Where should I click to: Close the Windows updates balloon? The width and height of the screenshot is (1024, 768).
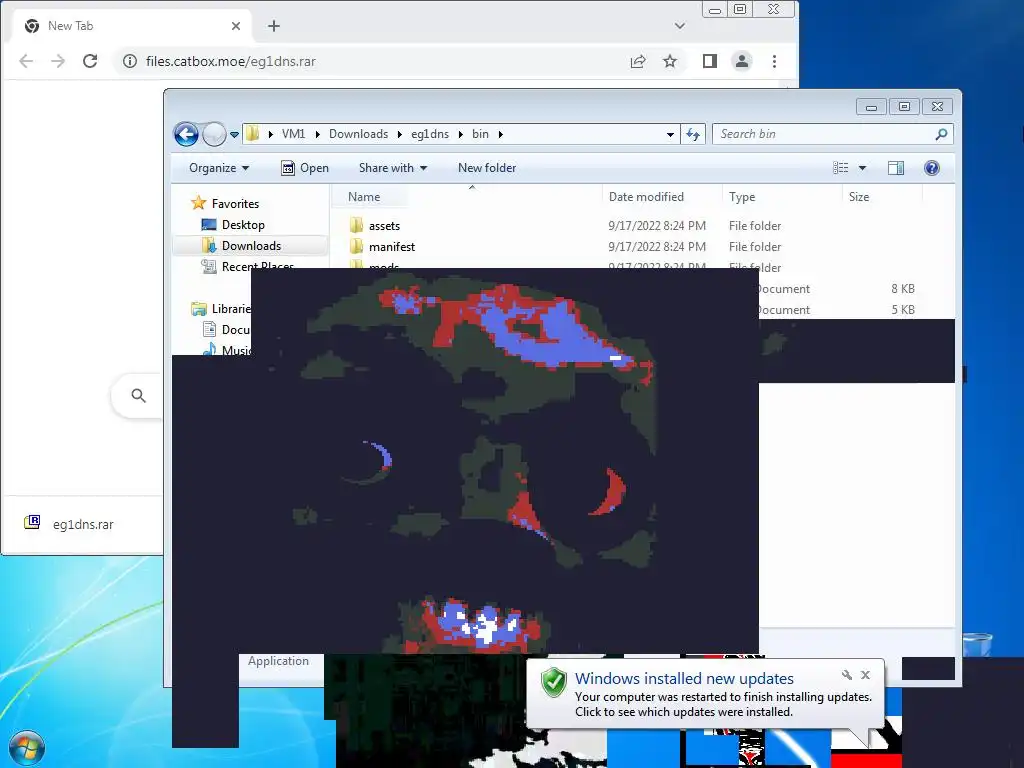pyautogui.click(x=865, y=675)
